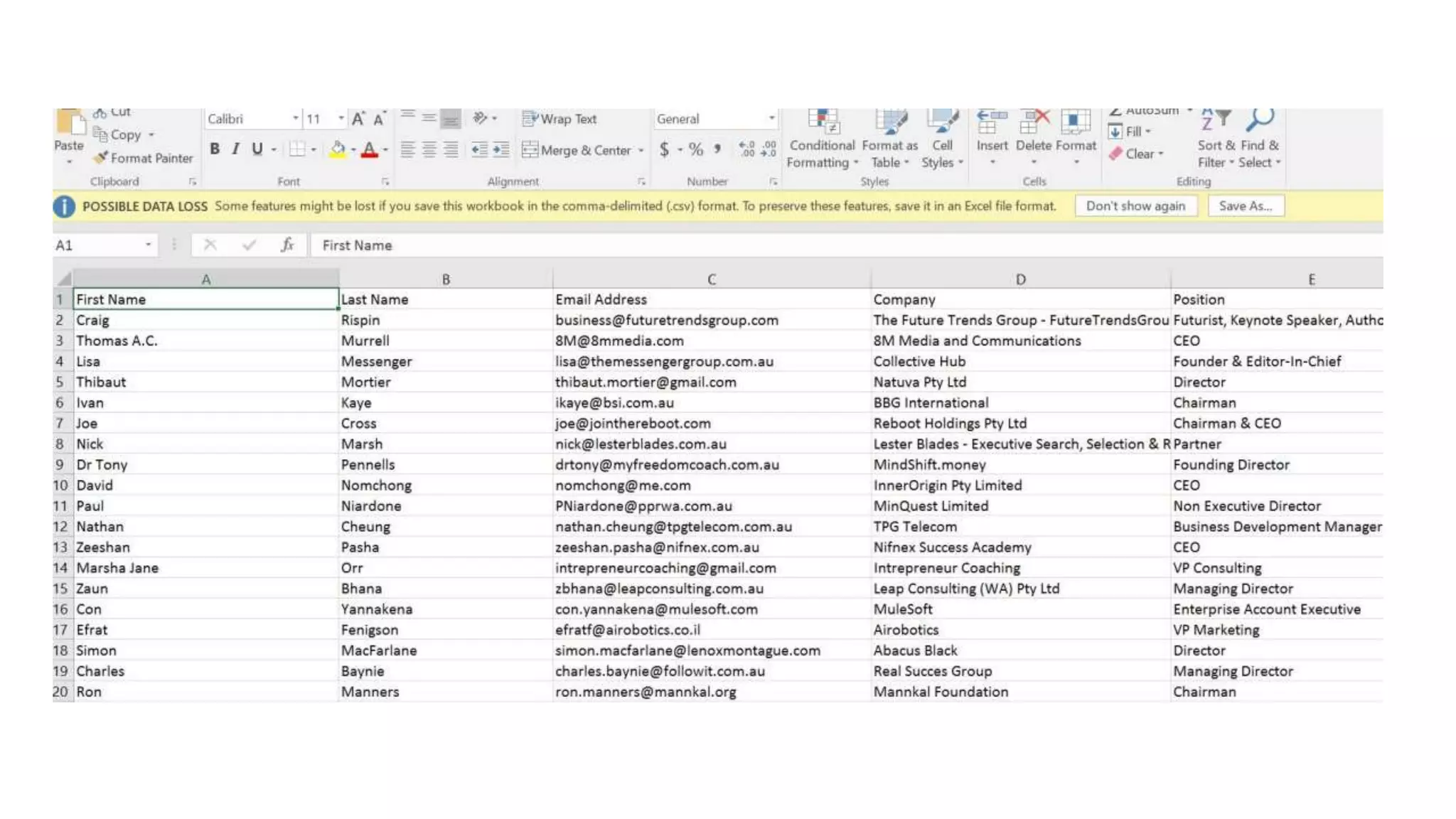Click the Insert Function fx icon
The width and height of the screenshot is (1456, 819).
coord(287,245)
